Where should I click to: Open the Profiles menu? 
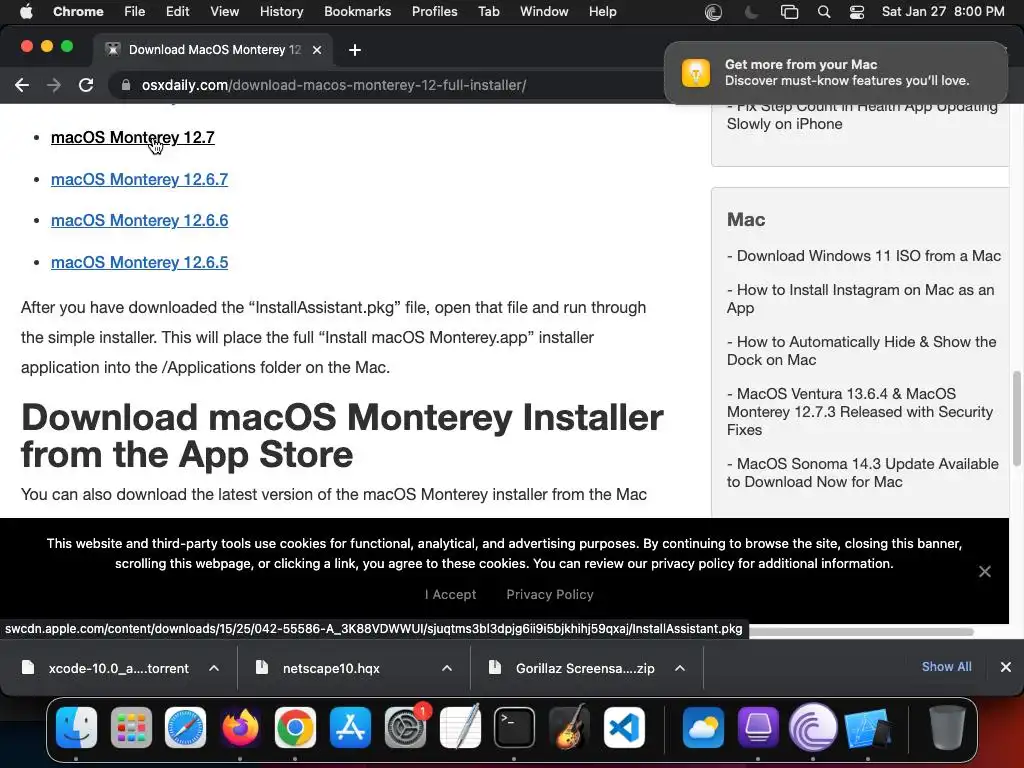pyautogui.click(x=434, y=12)
